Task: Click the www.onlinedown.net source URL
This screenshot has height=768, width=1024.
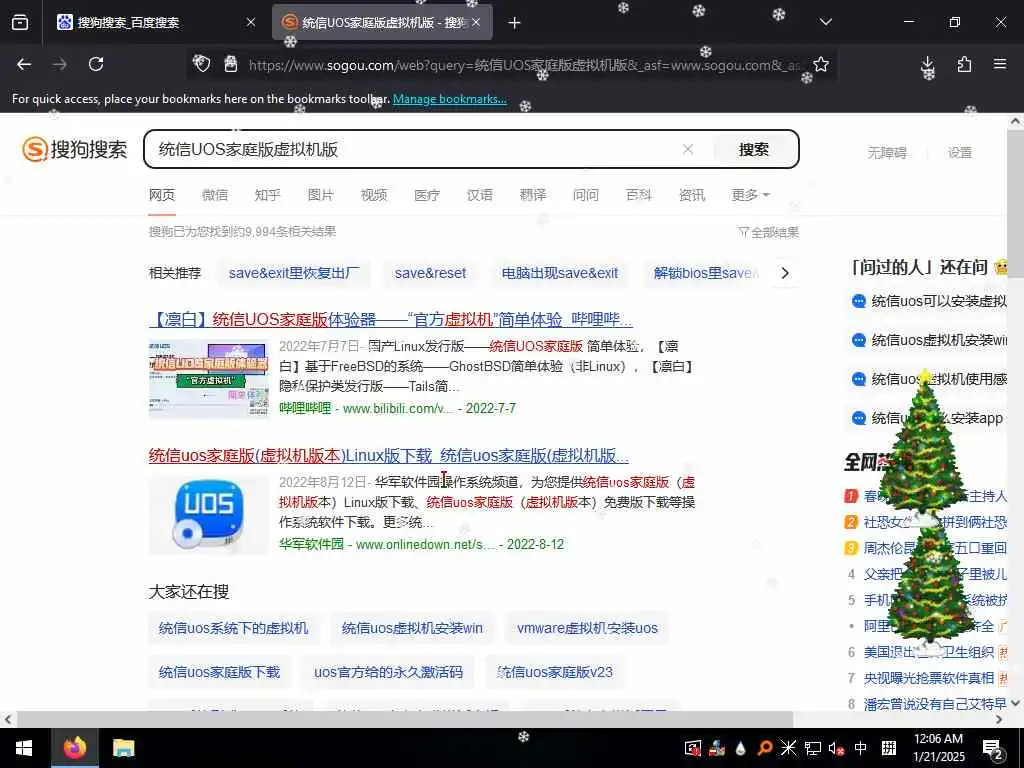Action: [x=426, y=544]
